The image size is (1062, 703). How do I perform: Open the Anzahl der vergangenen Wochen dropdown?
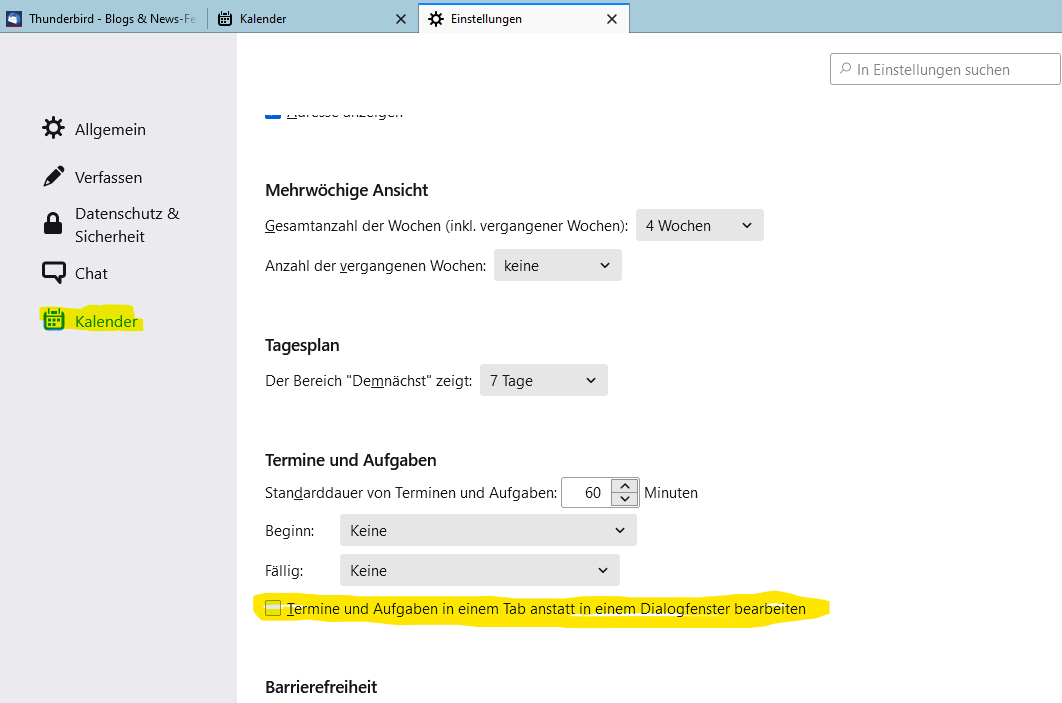(557, 266)
